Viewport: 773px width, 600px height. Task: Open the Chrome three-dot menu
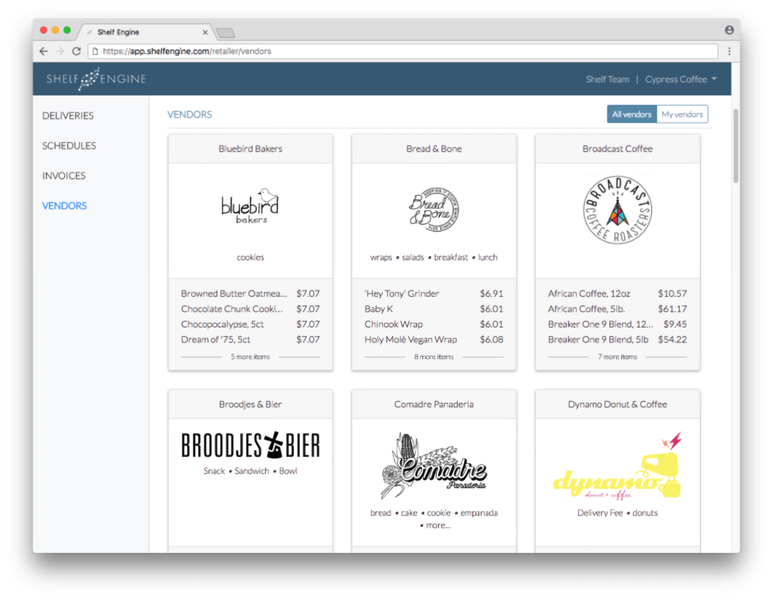(729, 51)
